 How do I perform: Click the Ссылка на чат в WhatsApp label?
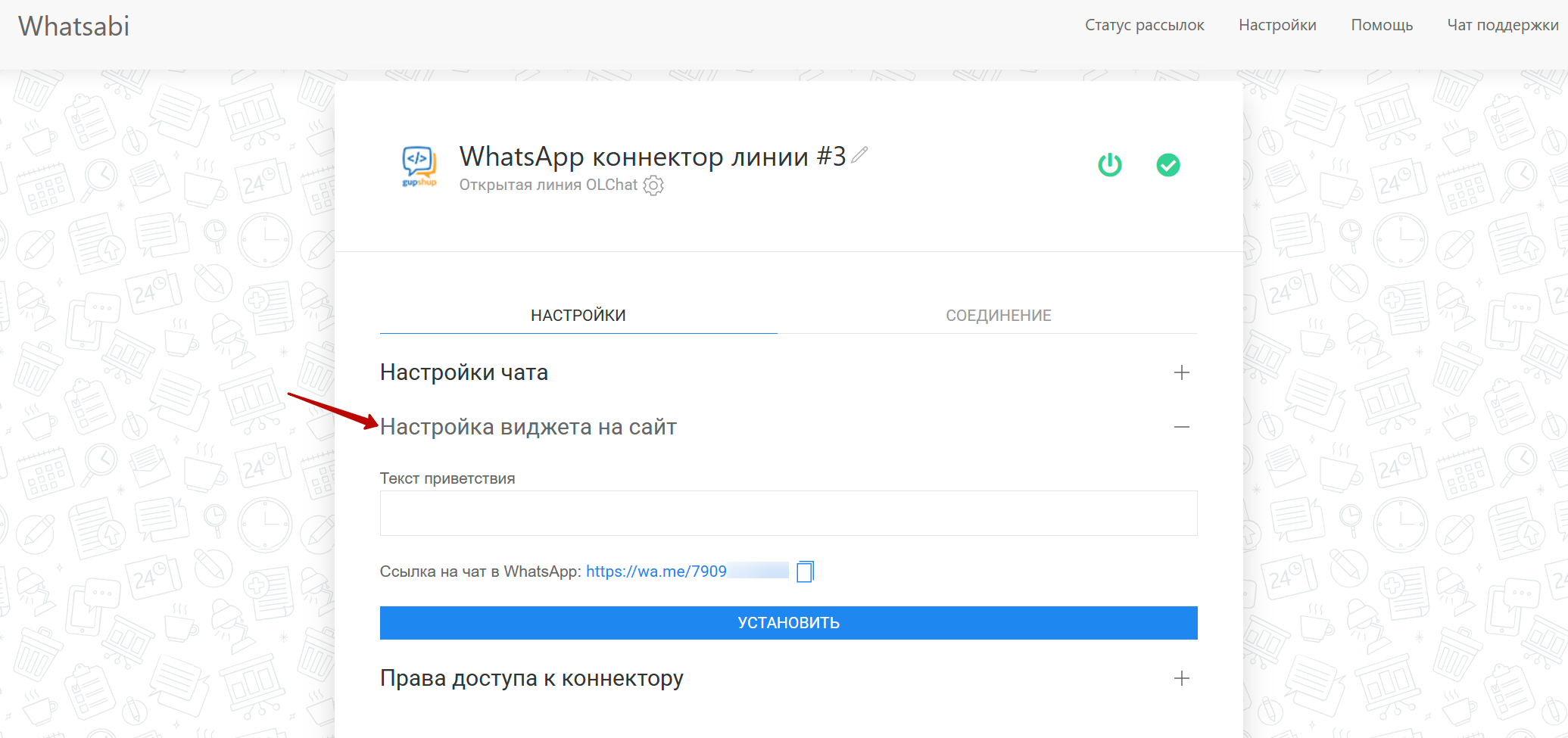(481, 571)
